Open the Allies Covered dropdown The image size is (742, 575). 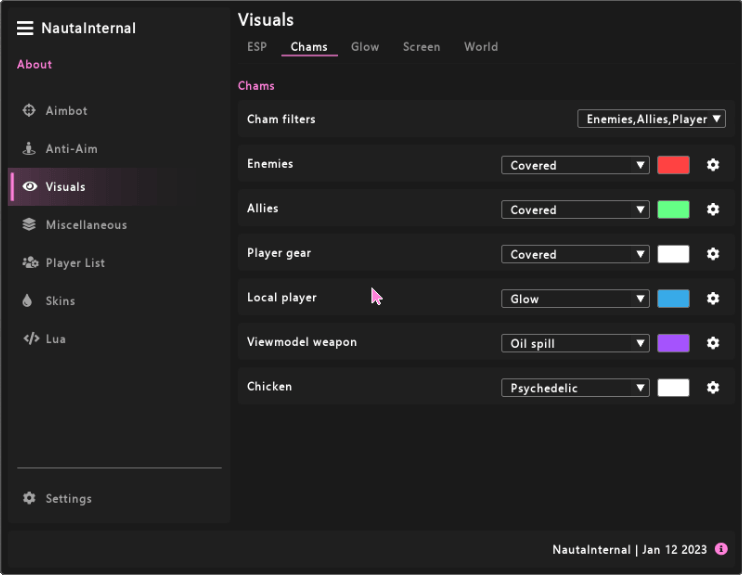pyautogui.click(x=575, y=210)
